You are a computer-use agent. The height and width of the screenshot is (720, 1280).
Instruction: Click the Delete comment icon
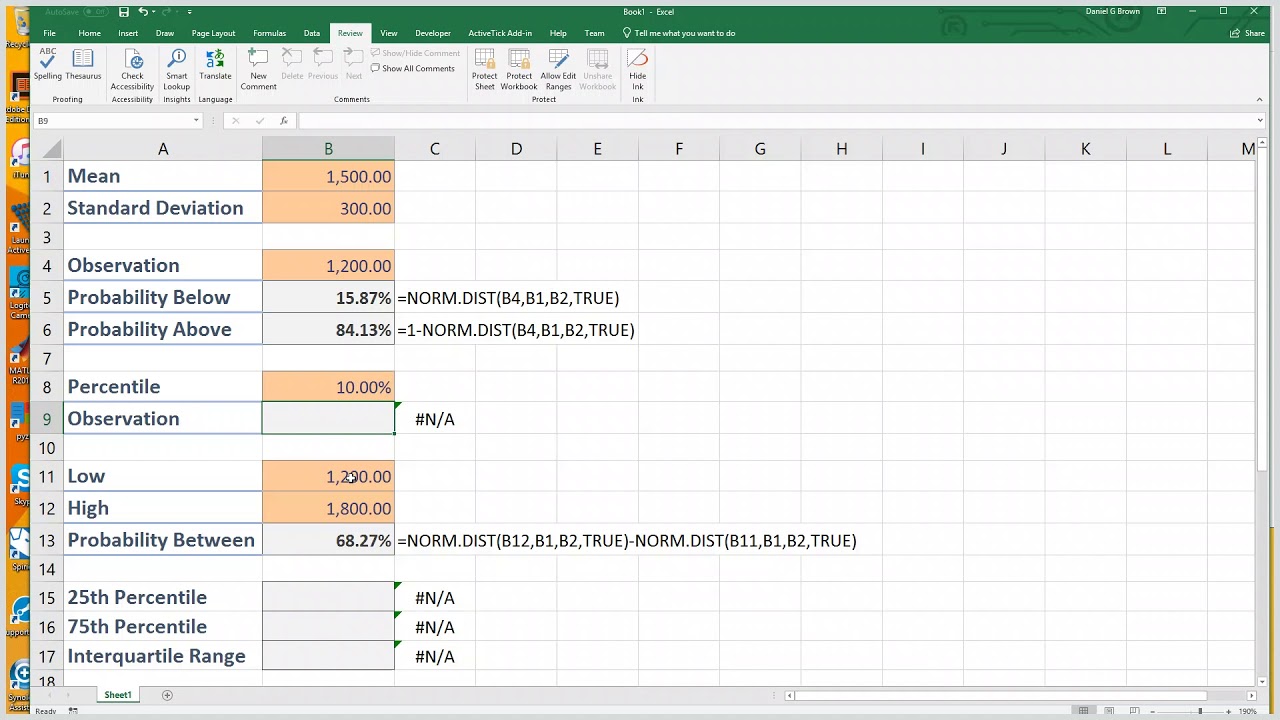(x=292, y=65)
